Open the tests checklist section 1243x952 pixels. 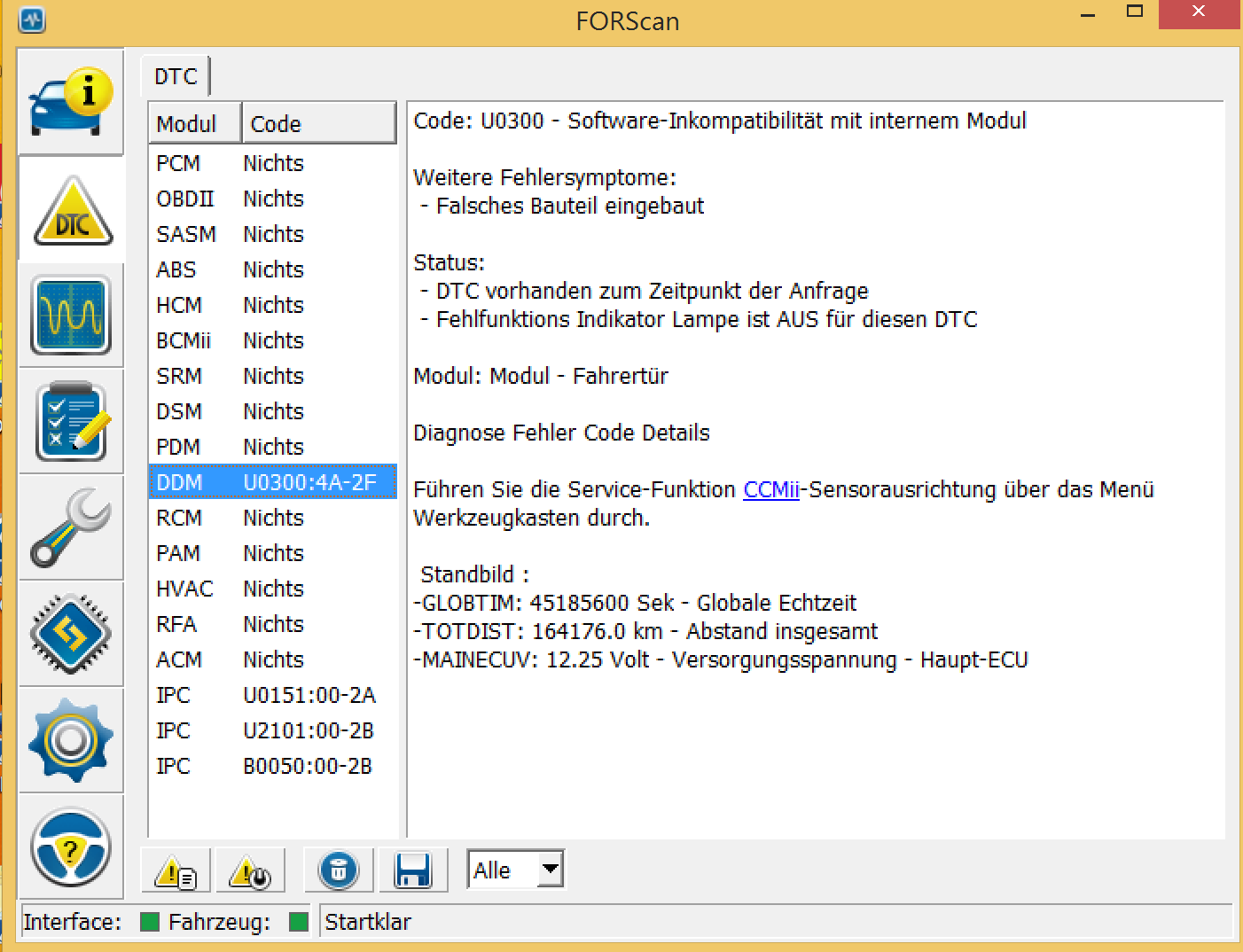(x=71, y=421)
